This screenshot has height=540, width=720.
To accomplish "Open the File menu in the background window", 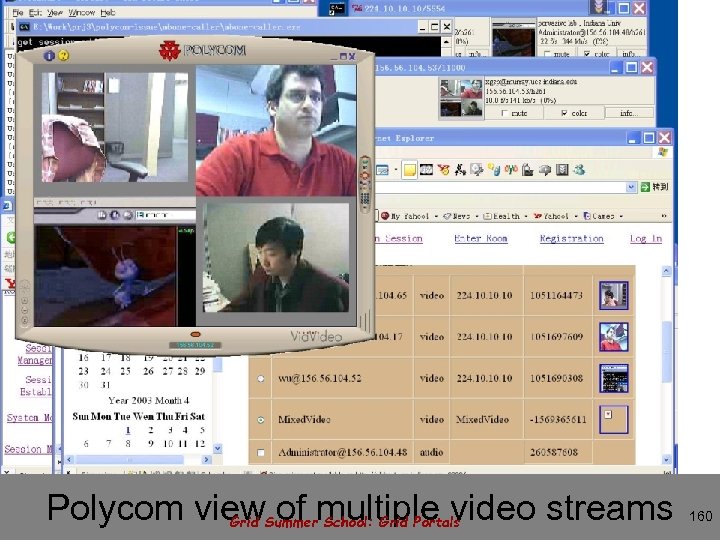I will coord(17,12).
